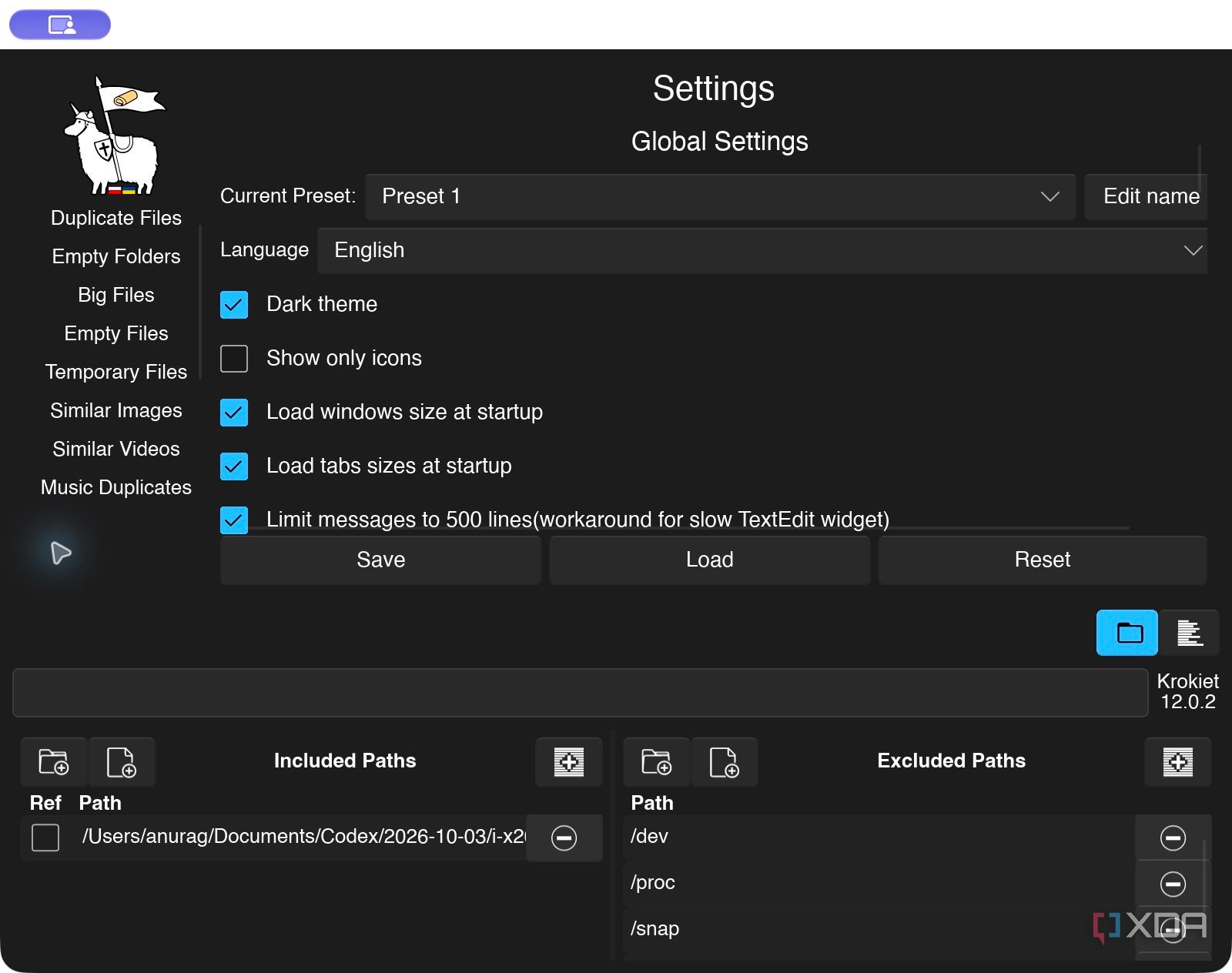Screen dimensions: 1232x973
Task: Expand the Language dropdown set to English
Action: pyautogui.click(x=762, y=251)
